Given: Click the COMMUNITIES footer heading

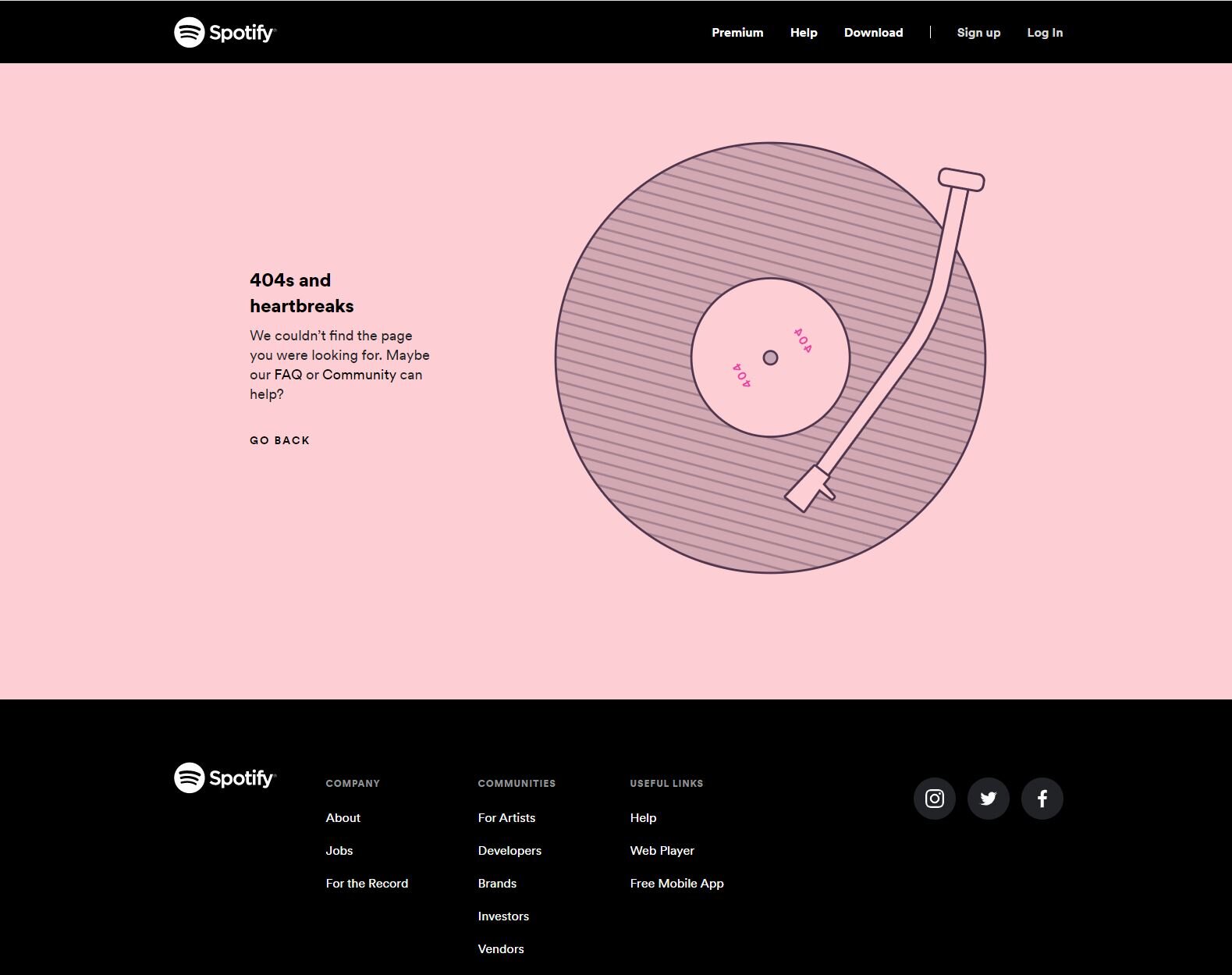Looking at the screenshot, I should (x=517, y=784).
